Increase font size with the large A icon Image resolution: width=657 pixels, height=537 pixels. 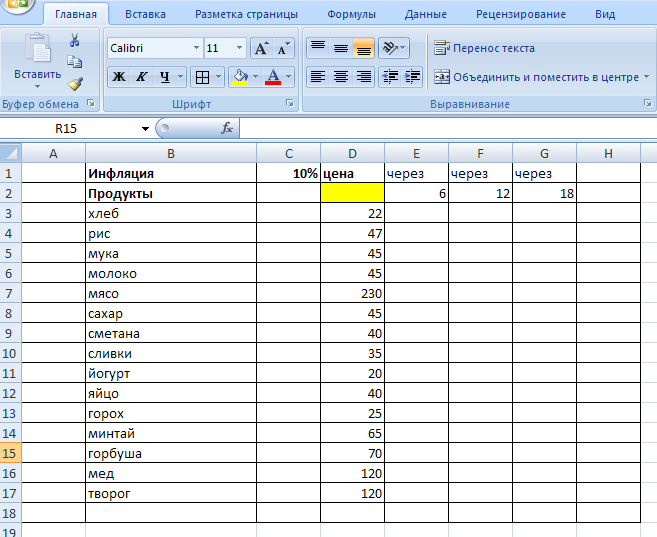click(x=261, y=48)
